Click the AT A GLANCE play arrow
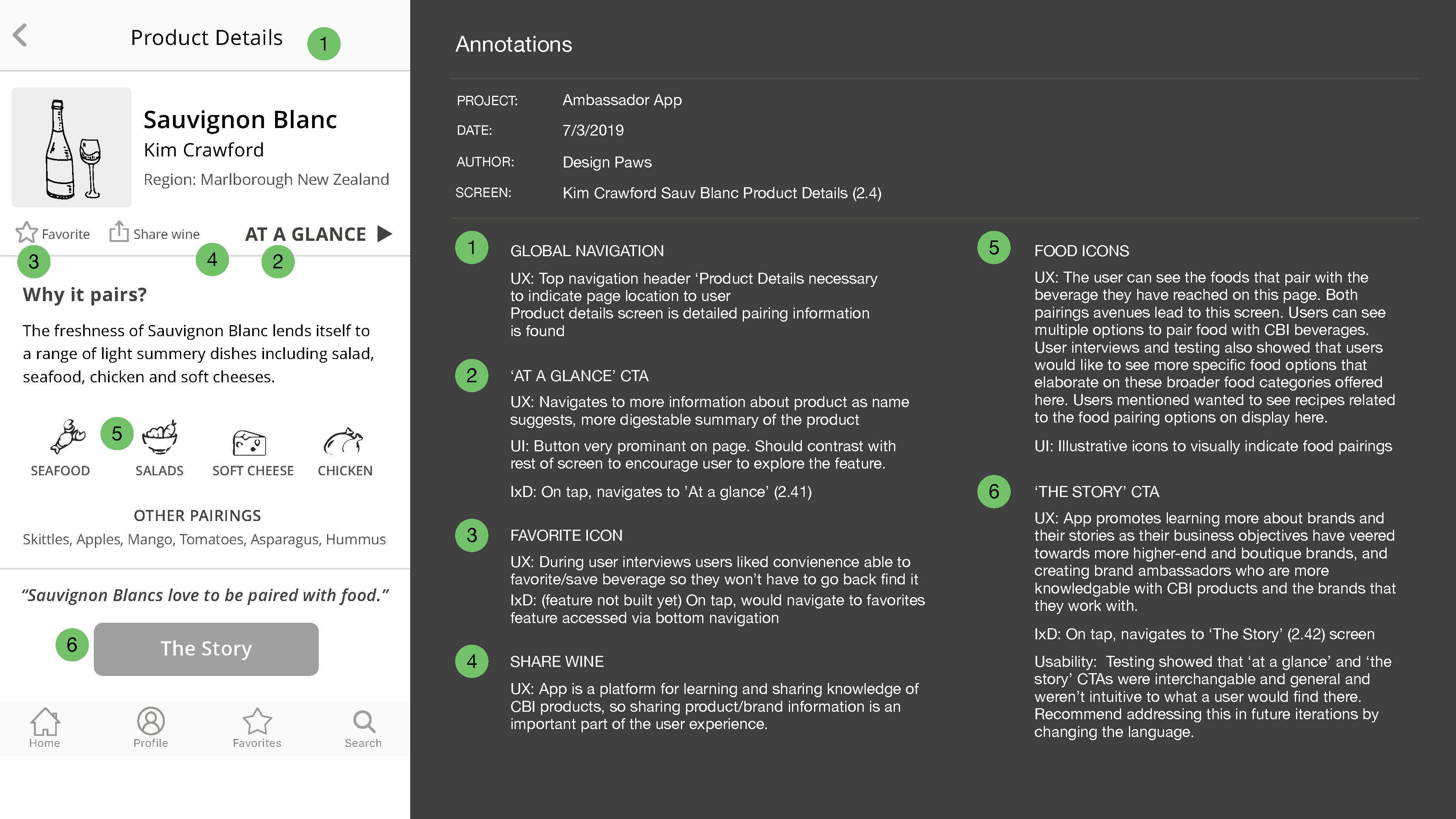 point(384,233)
